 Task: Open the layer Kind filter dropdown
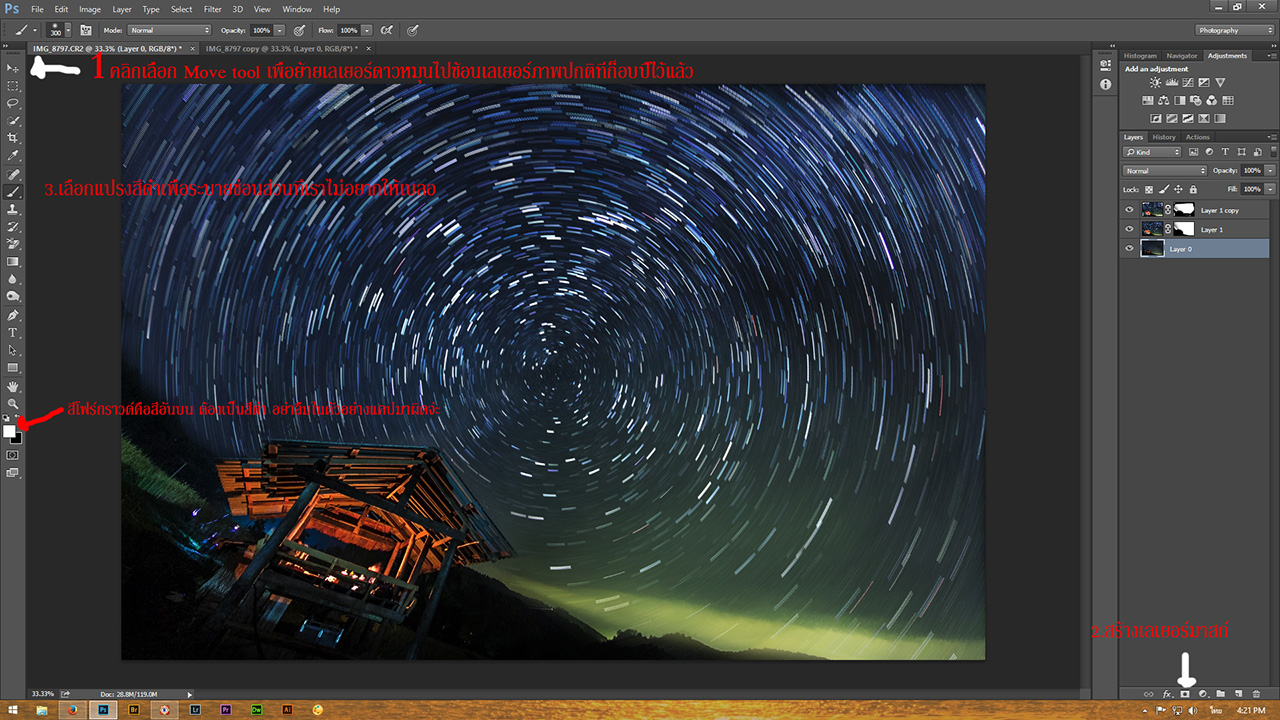[1152, 152]
